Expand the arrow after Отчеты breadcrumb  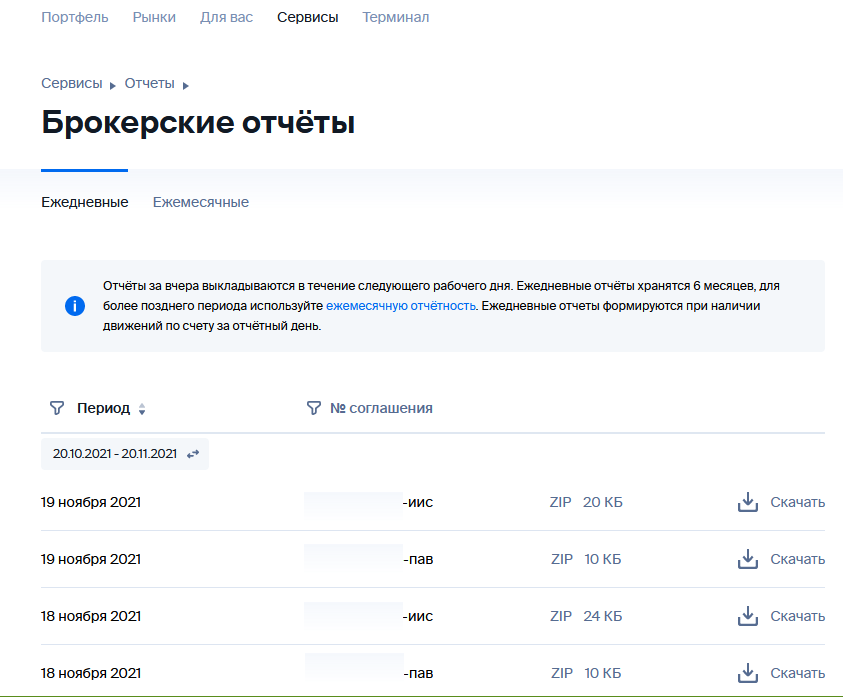[186, 85]
